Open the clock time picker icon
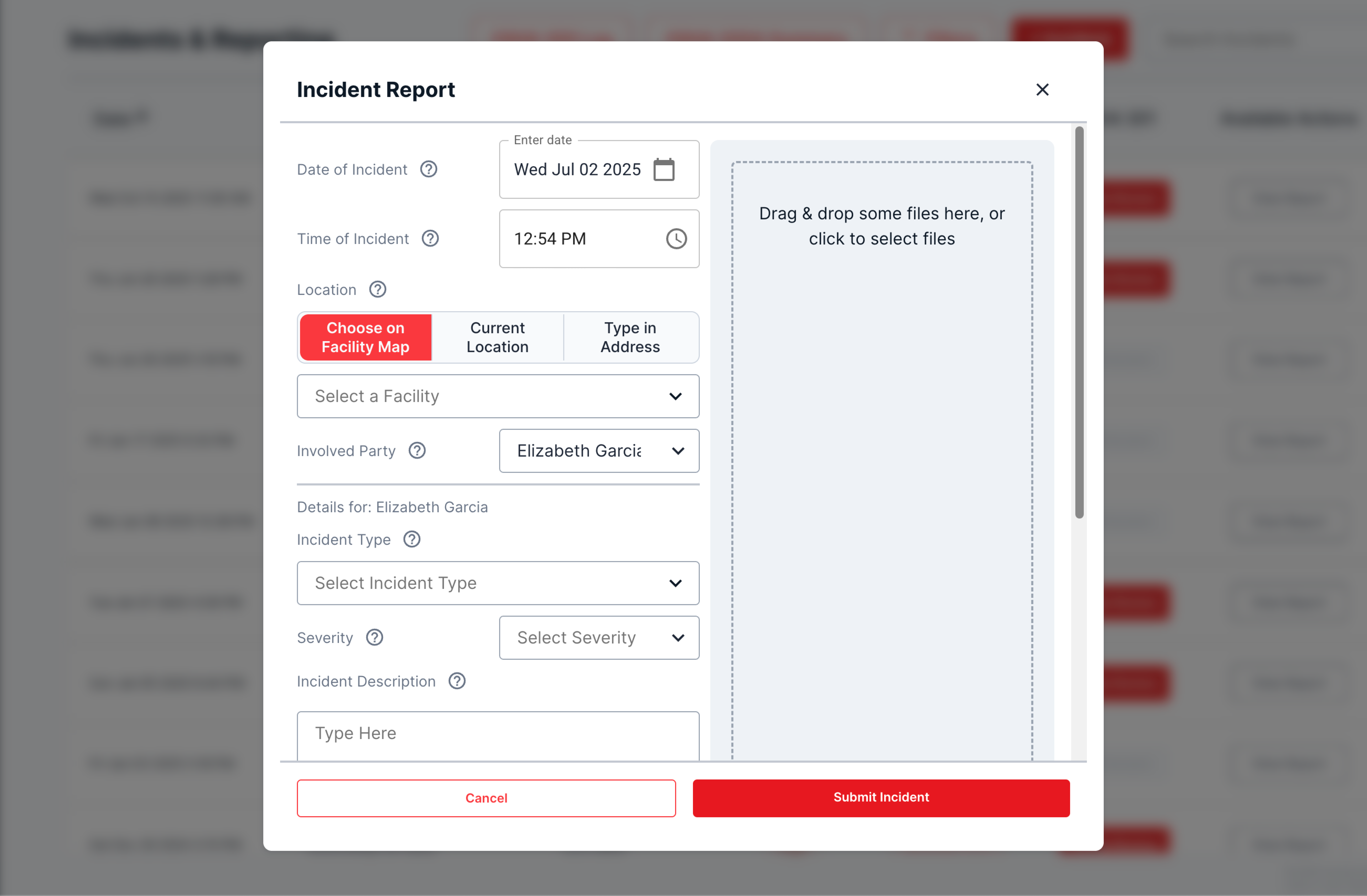Viewport: 1367px width, 896px height. pyautogui.click(x=676, y=238)
